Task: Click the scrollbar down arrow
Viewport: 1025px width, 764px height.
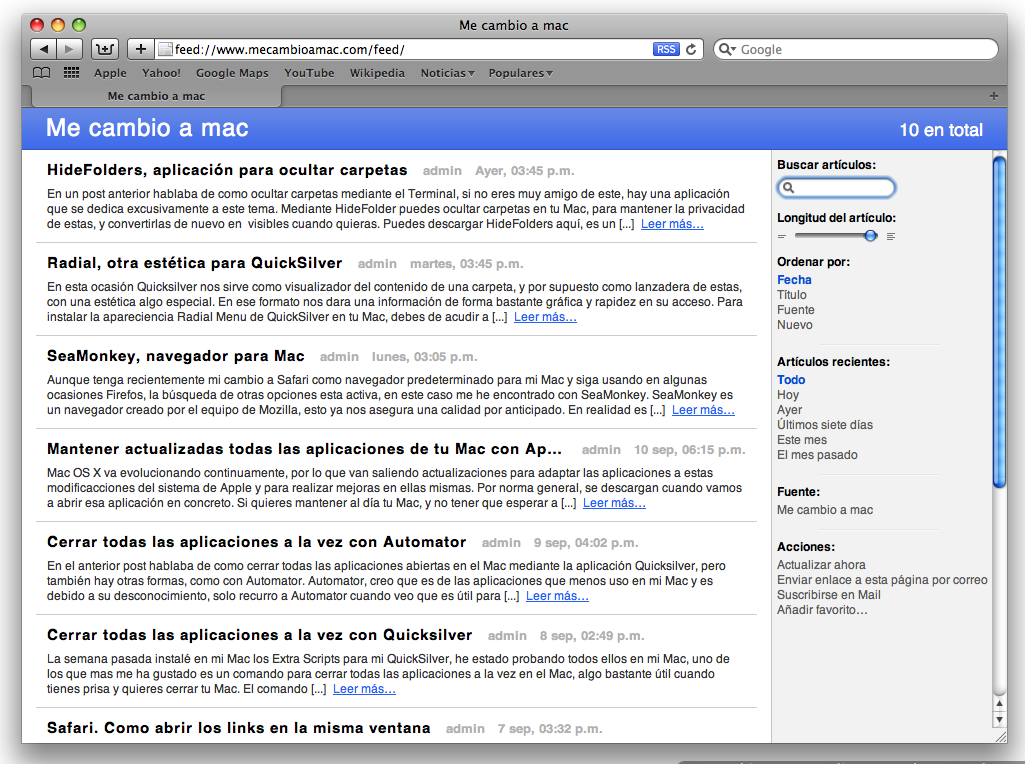Action: point(999,719)
